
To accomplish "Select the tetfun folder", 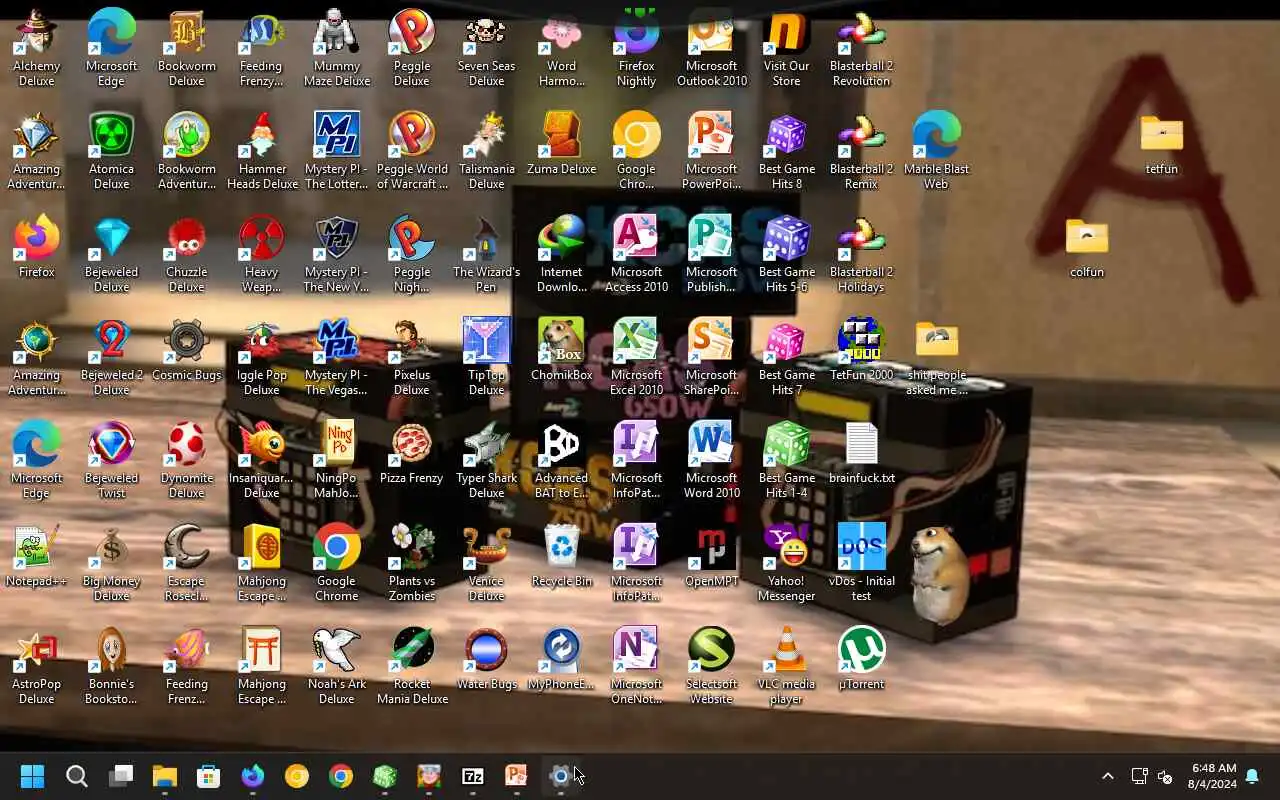I will tap(1162, 144).
